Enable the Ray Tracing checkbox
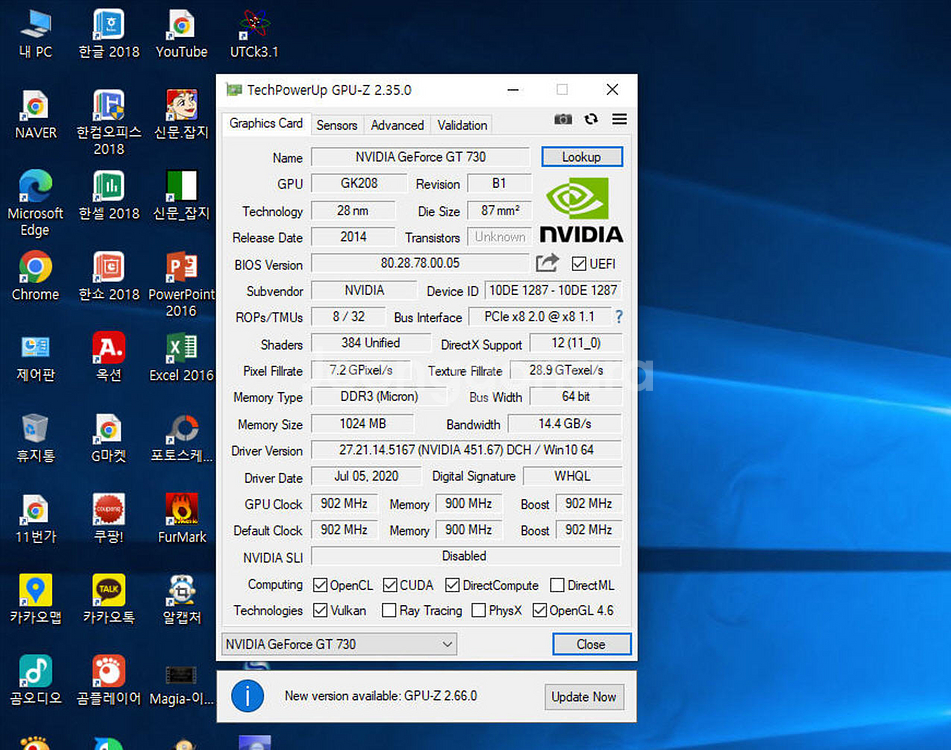 pos(389,610)
